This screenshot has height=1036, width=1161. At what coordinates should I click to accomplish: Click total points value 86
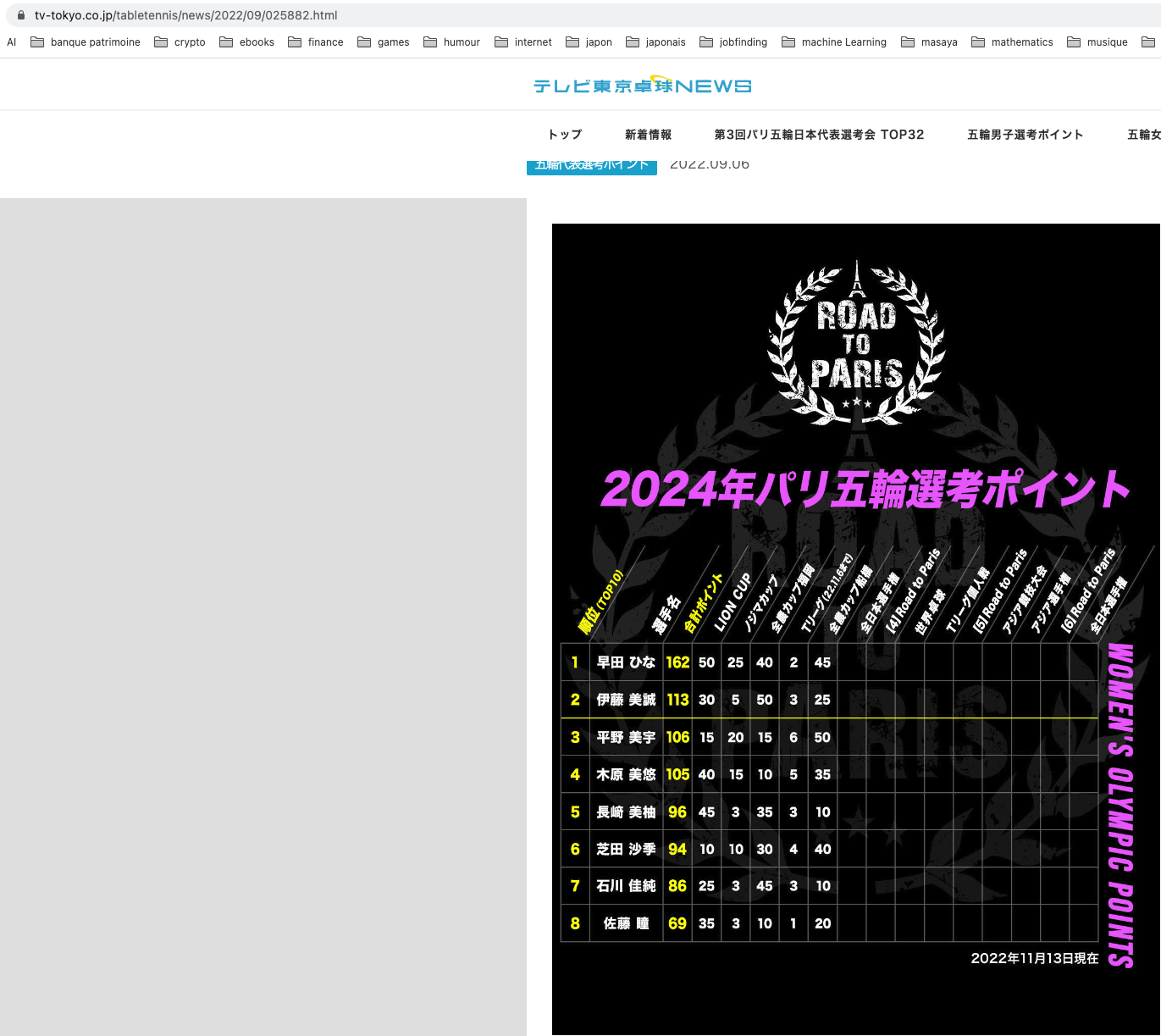pos(677,886)
